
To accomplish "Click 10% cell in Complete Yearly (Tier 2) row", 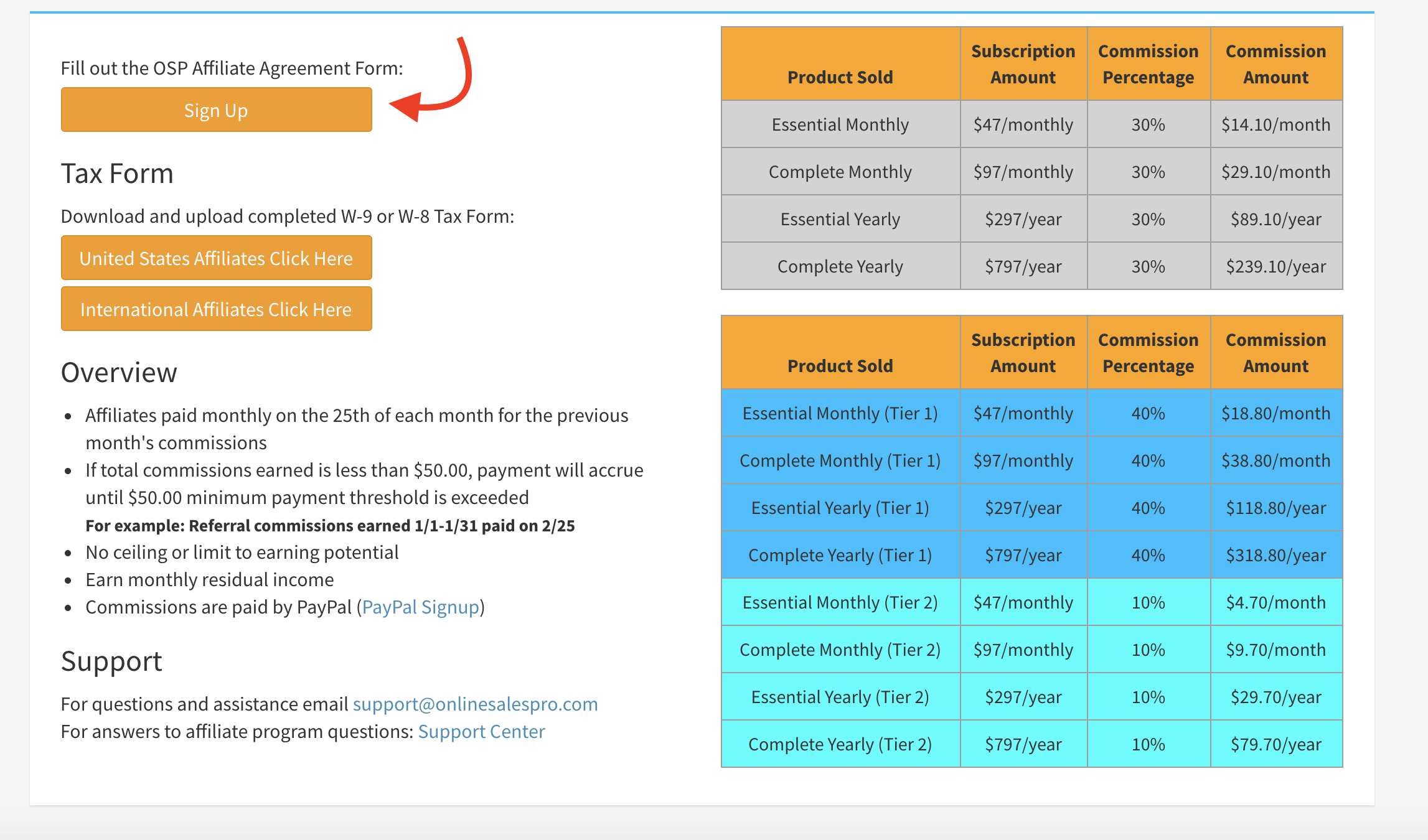I will 1149,744.
